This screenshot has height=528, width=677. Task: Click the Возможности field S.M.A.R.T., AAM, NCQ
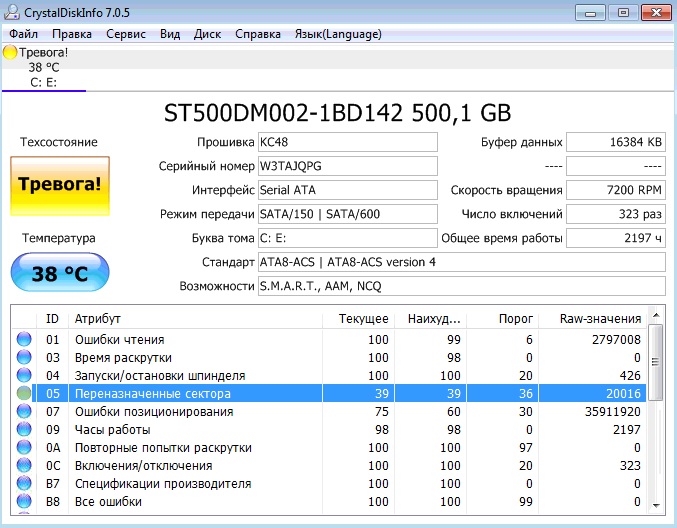pyautogui.click(x=462, y=286)
